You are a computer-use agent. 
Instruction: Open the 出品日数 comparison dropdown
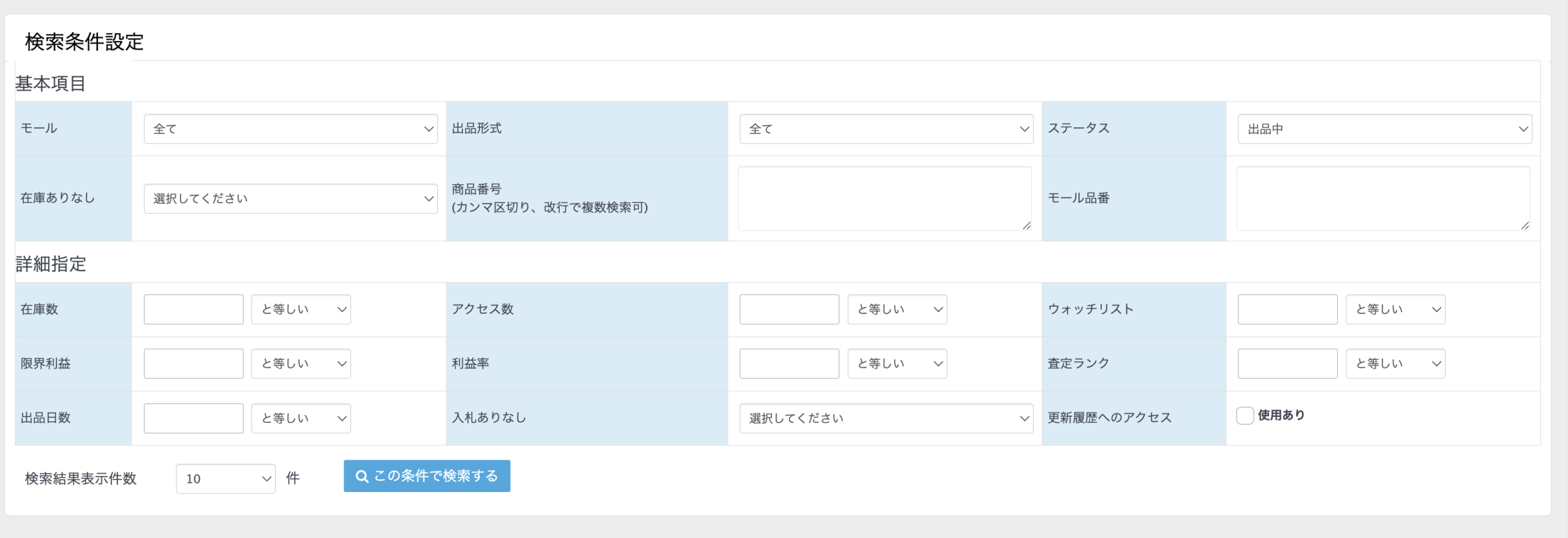click(301, 419)
